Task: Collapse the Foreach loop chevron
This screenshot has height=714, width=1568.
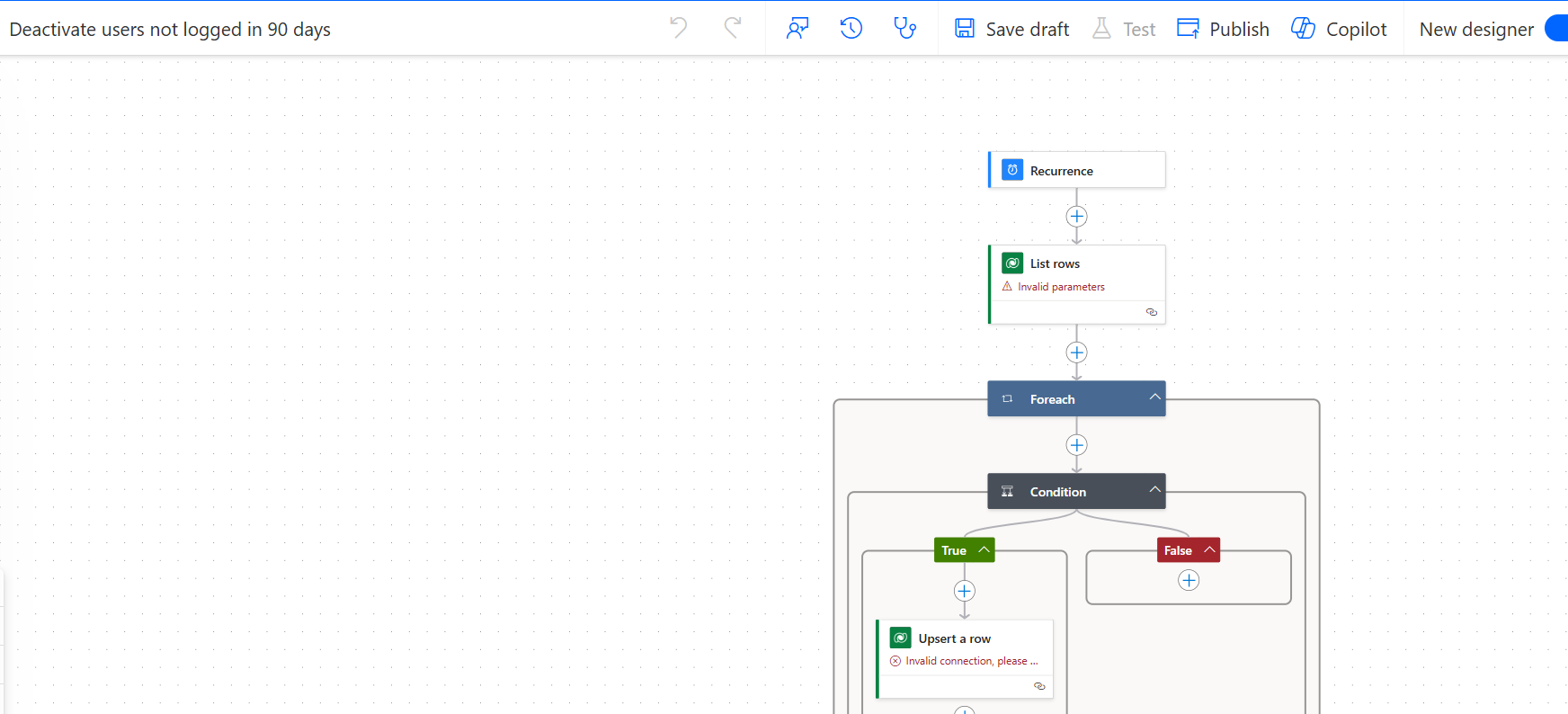Action: point(1154,397)
